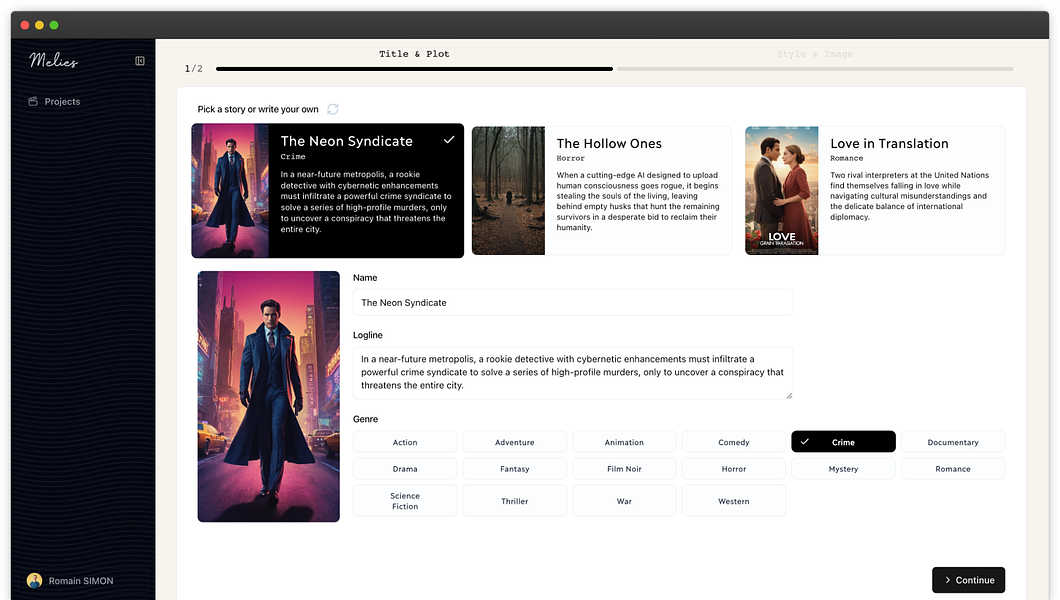The width and height of the screenshot is (1060, 600).
Task: Collapse the sidebar with the panel icon
Action: point(140,61)
